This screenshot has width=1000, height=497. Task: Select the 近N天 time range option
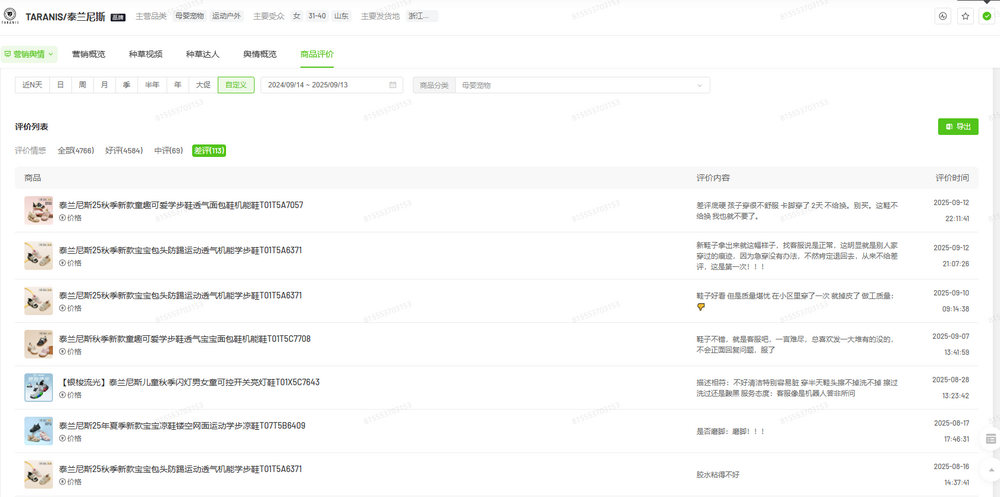click(32, 85)
